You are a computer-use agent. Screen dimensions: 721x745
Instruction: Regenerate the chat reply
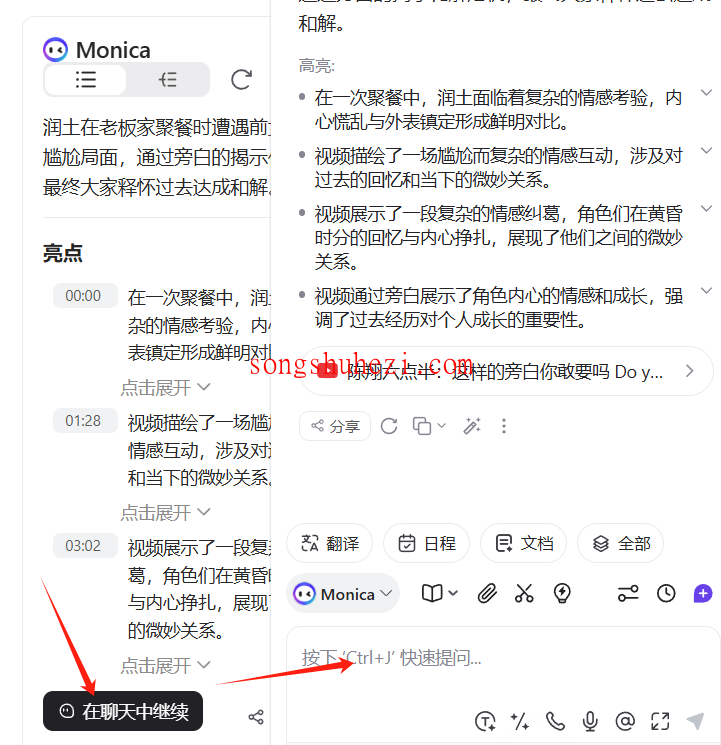point(389,426)
